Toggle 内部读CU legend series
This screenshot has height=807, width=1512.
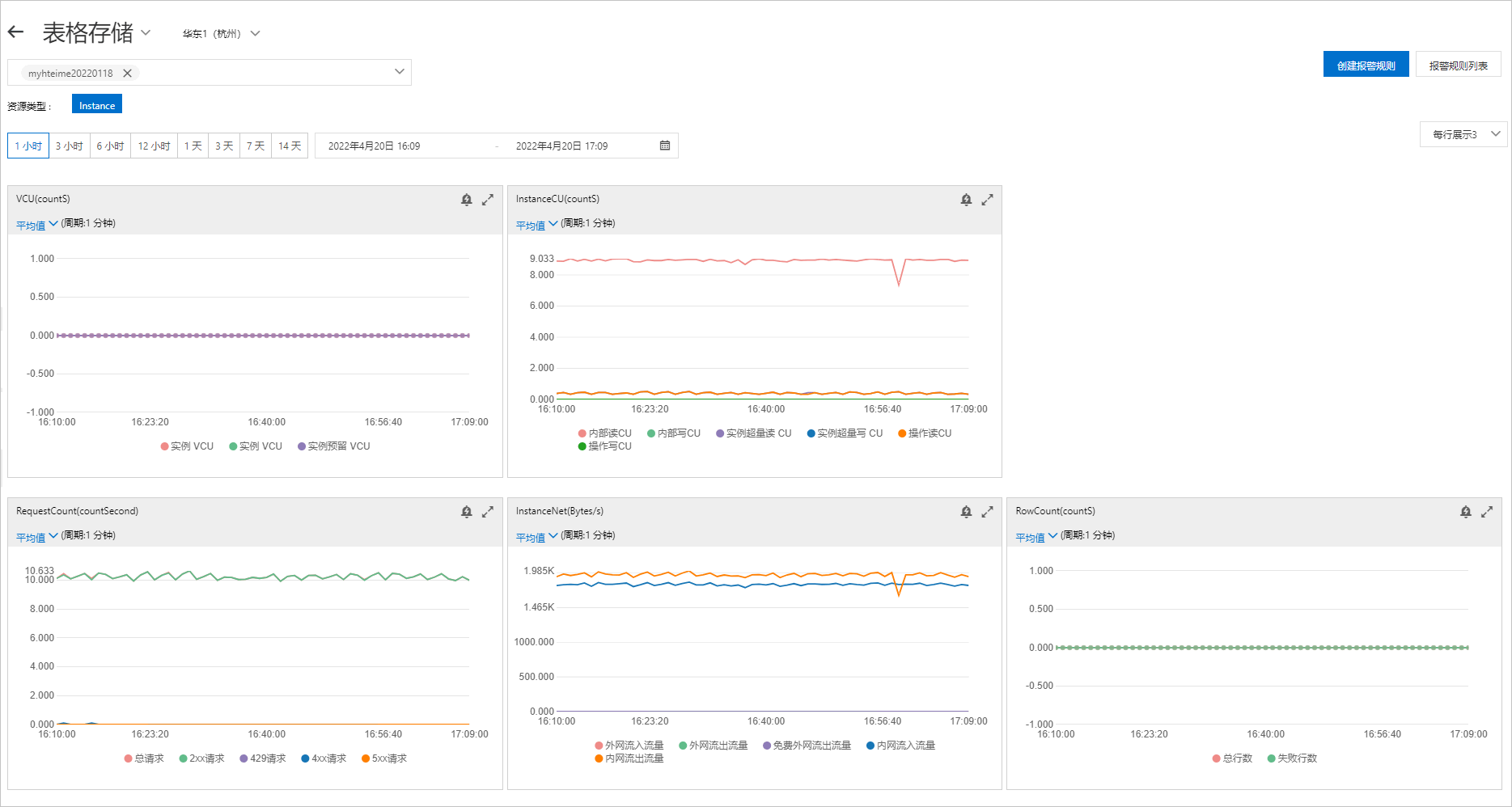click(x=605, y=433)
